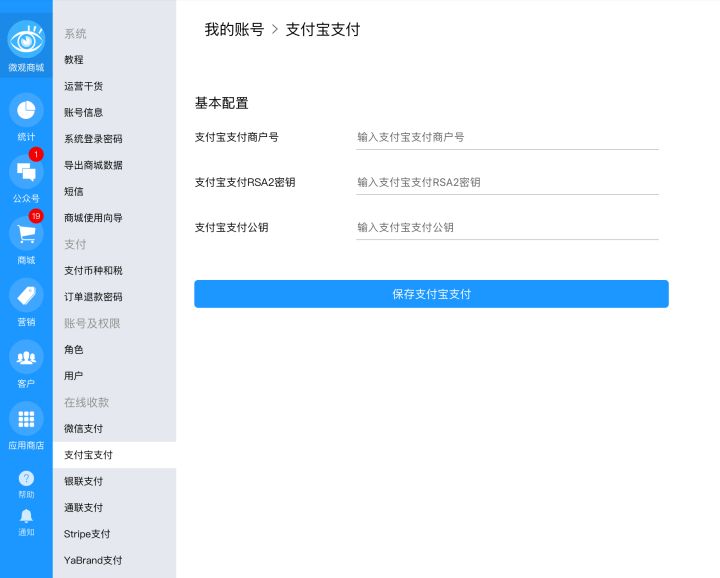The width and height of the screenshot is (720, 578).
Task: Click the 保存支付宝支付 button
Action: tap(431, 294)
